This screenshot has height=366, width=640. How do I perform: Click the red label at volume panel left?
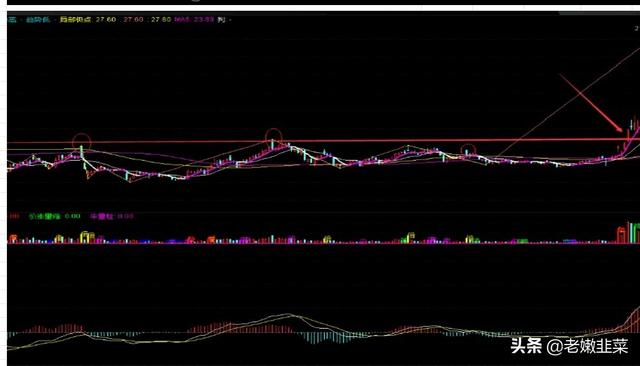tap(14, 216)
